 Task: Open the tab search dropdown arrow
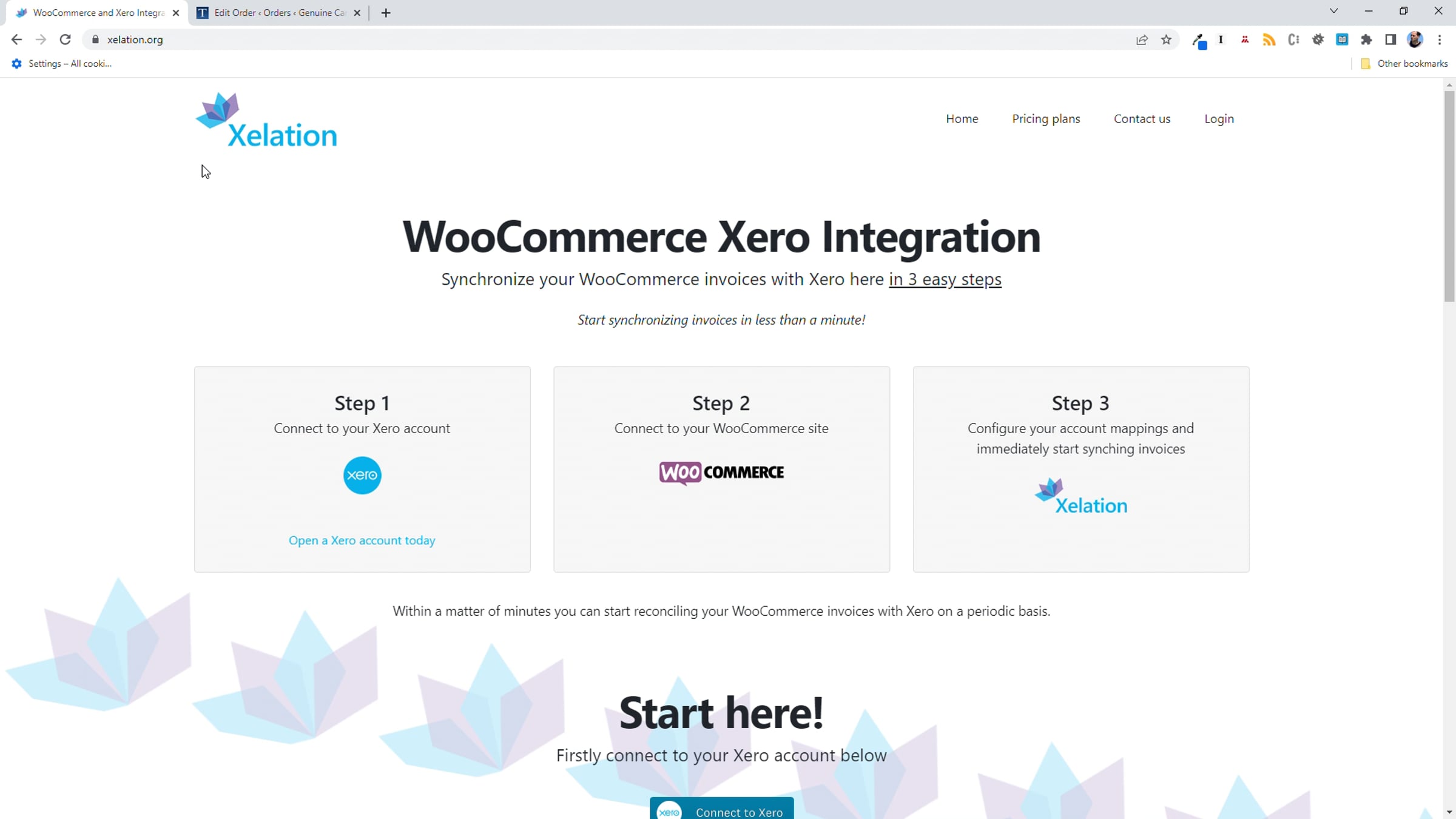tap(1333, 11)
